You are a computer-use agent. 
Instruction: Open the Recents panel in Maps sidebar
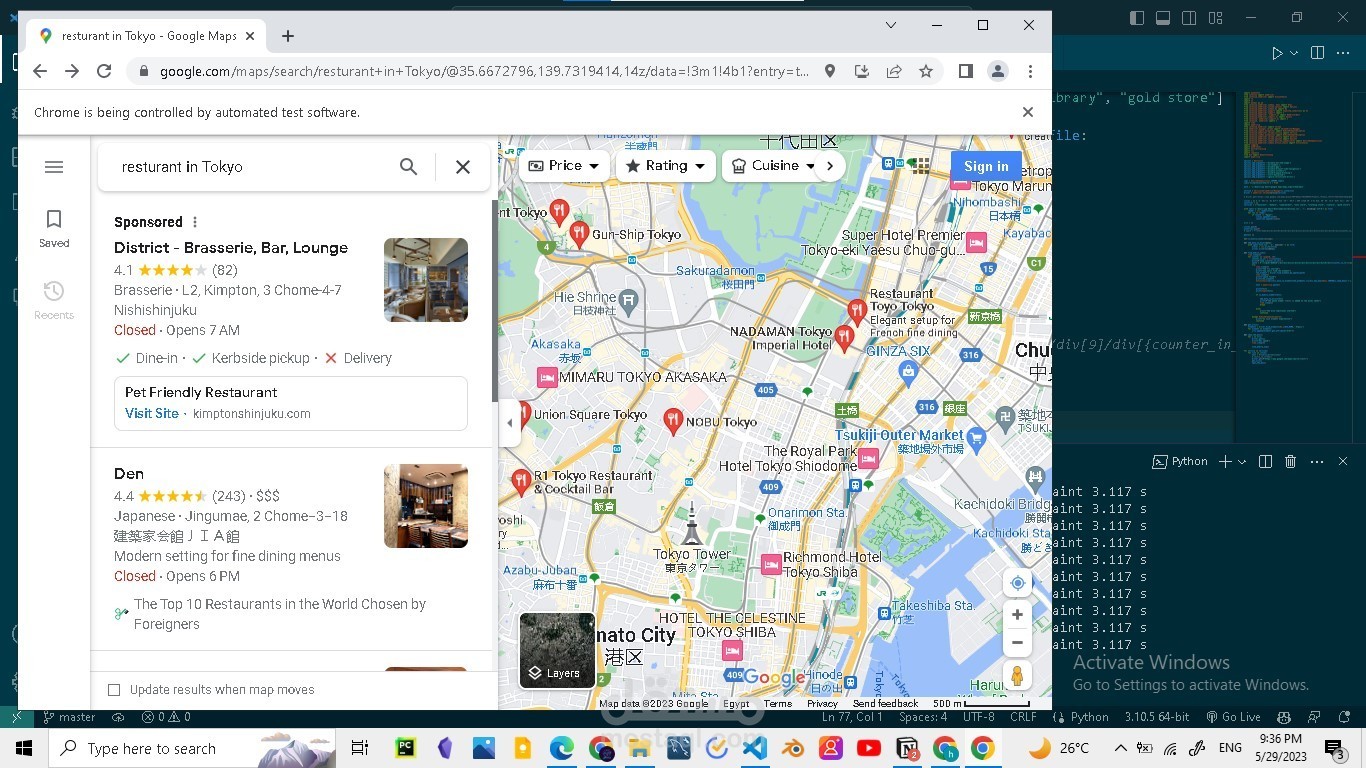(54, 300)
